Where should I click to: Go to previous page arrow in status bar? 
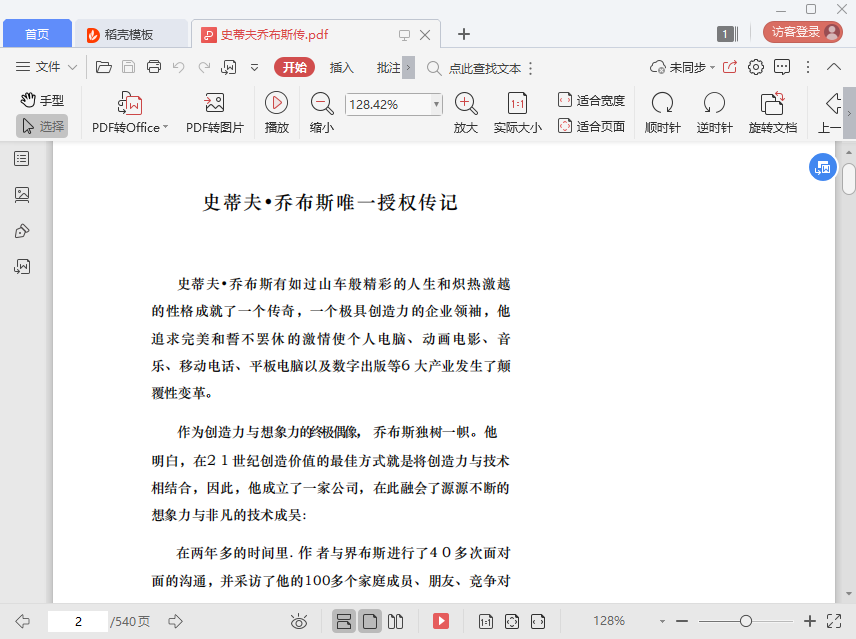pos(22,621)
